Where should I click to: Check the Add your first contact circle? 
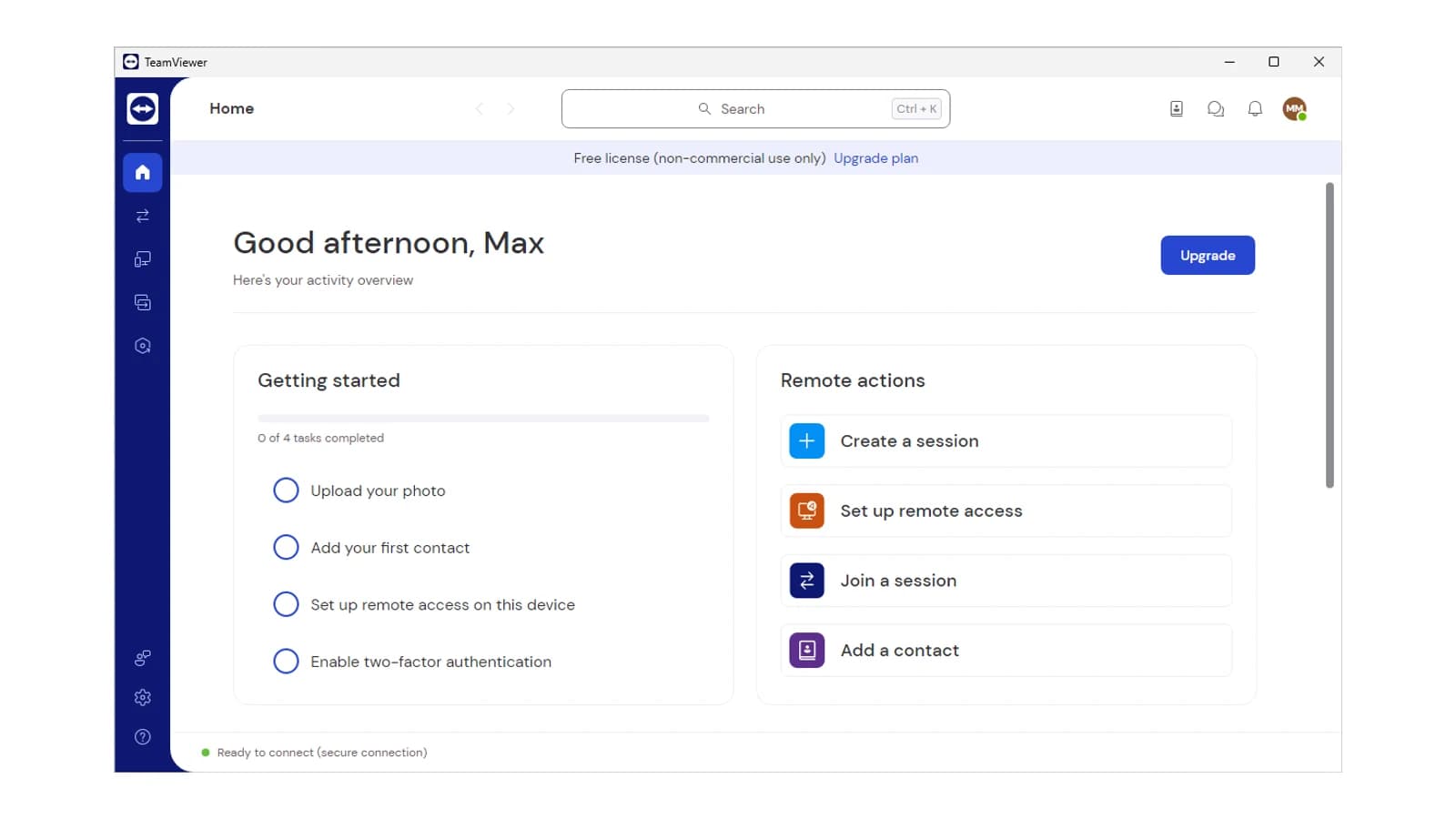point(286,548)
